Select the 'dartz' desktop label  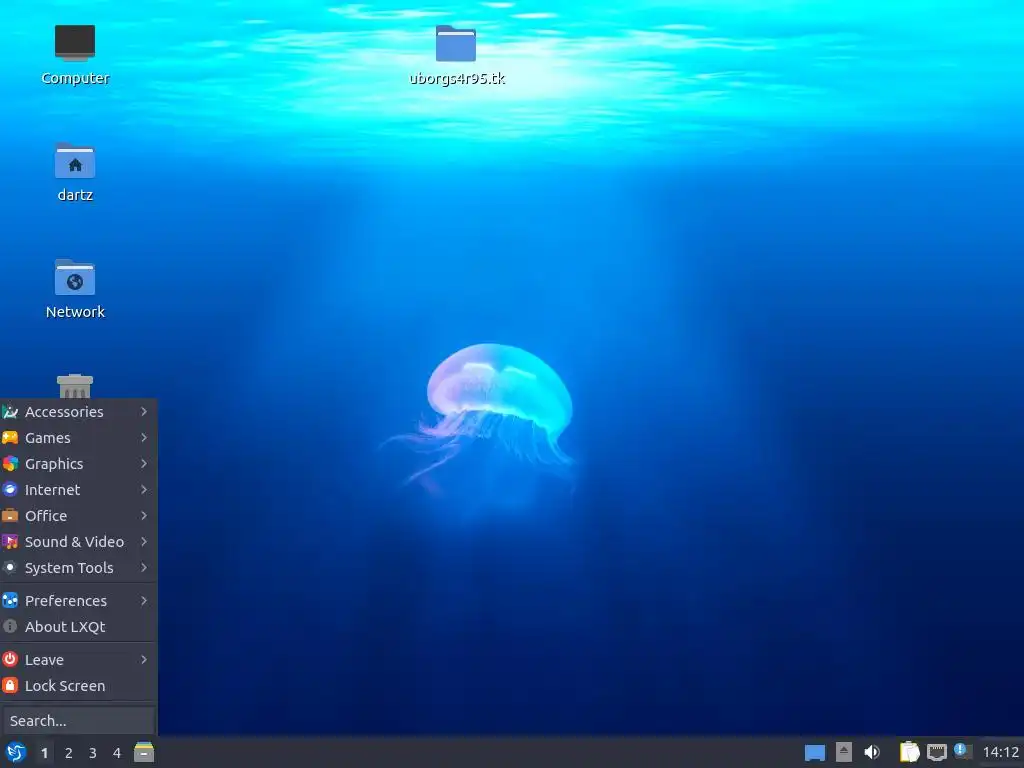75,195
